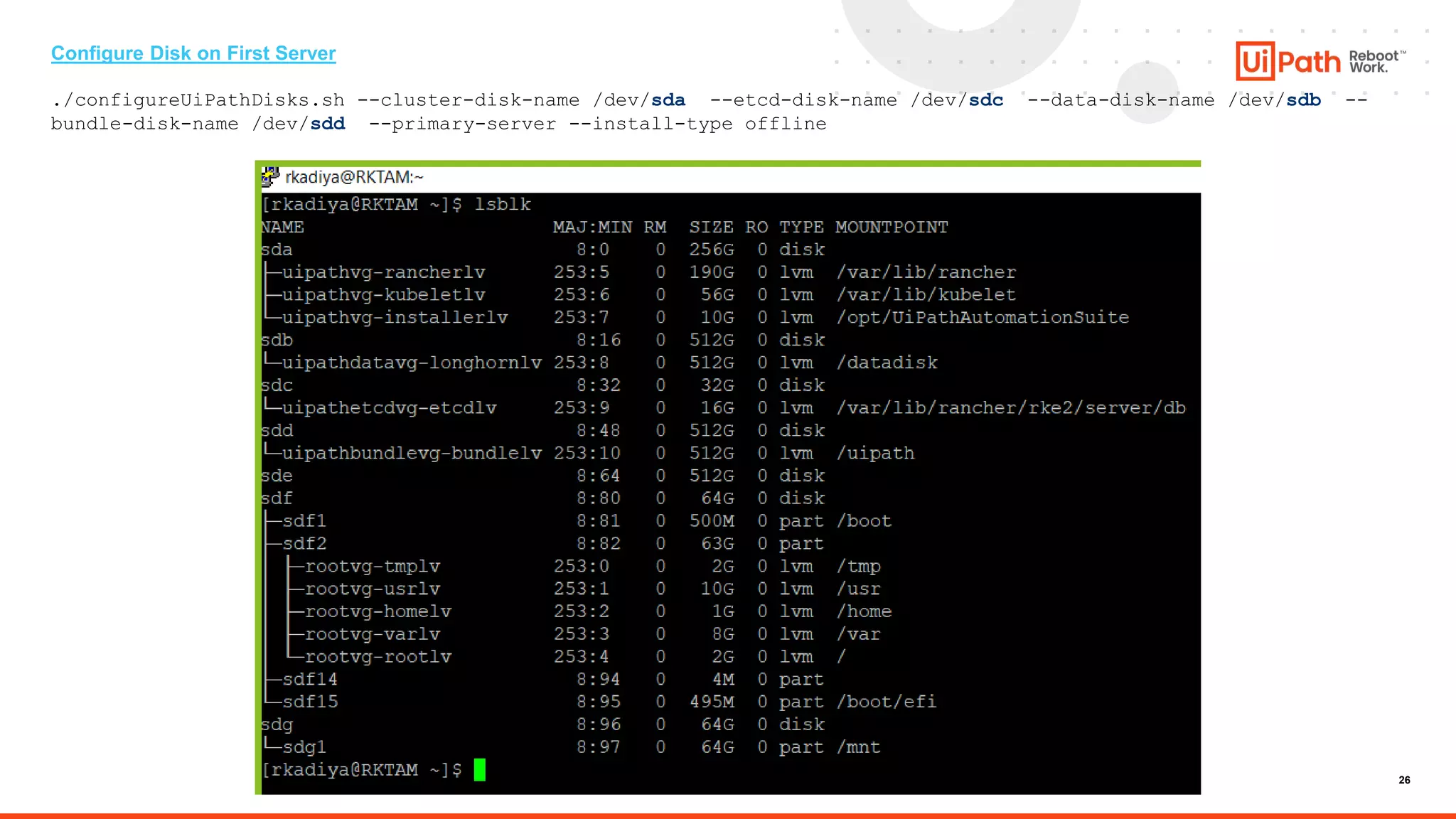Screen dimensions: 1456x819
Task: Click the /var/lib/rancher/rke2/server/db path
Action: pyautogui.click(x=1010, y=408)
